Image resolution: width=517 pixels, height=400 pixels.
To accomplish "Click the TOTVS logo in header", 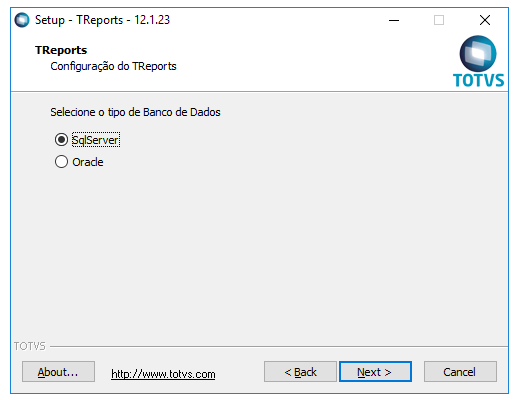I will pos(478,62).
